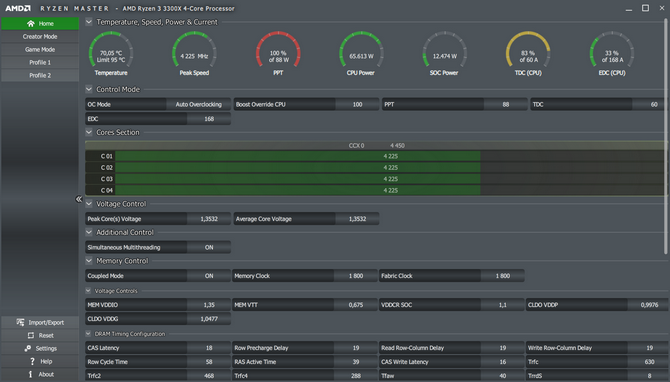The height and width of the screenshot is (382, 670).
Task: Click MEM VTT value 0,675
Action: [x=356, y=305]
